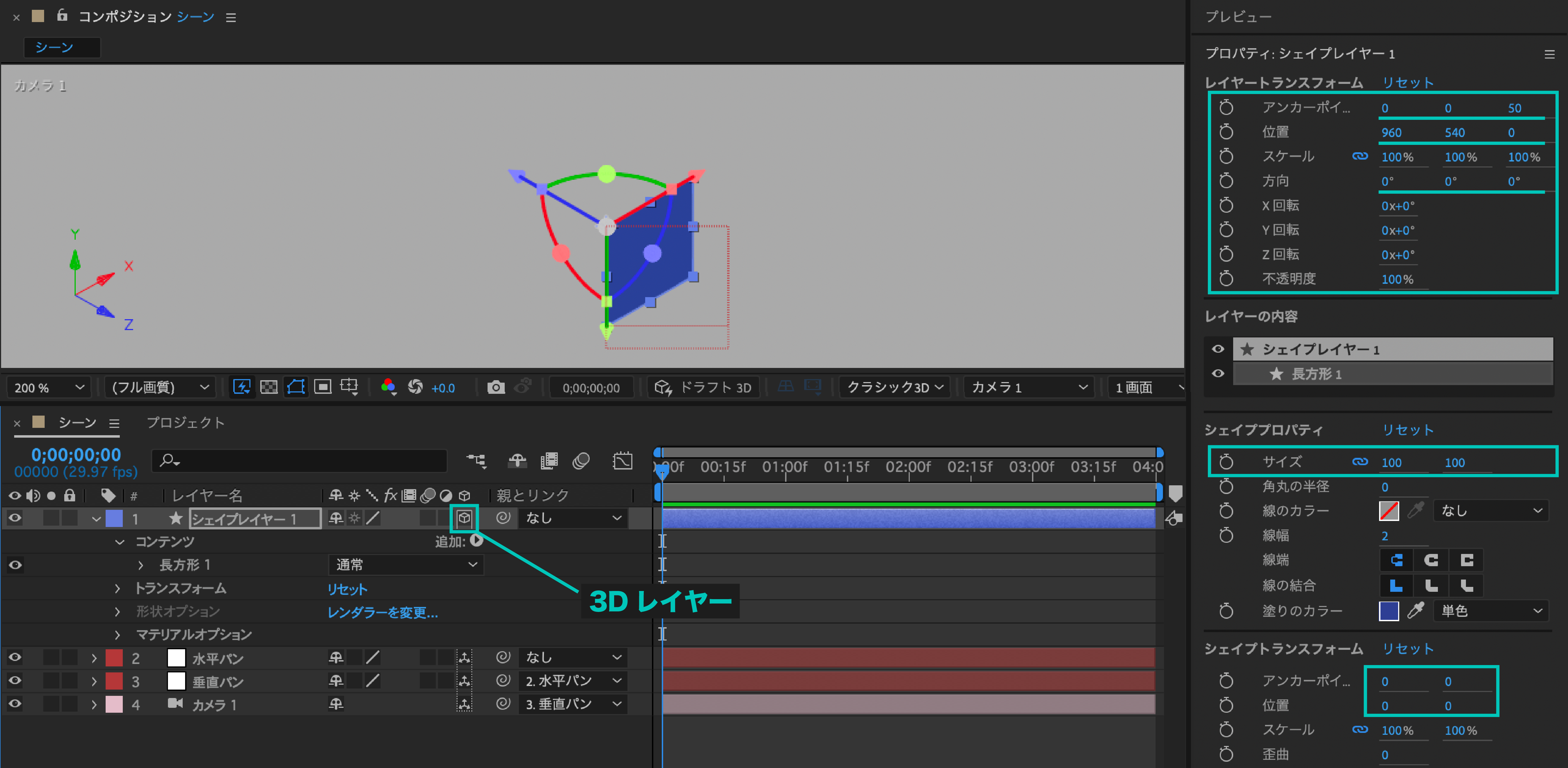Screen dimensions: 1568x768
Task: Hide 長方形 1 in timeline contents
Action: pyautogui.click(x=15, y=565)
